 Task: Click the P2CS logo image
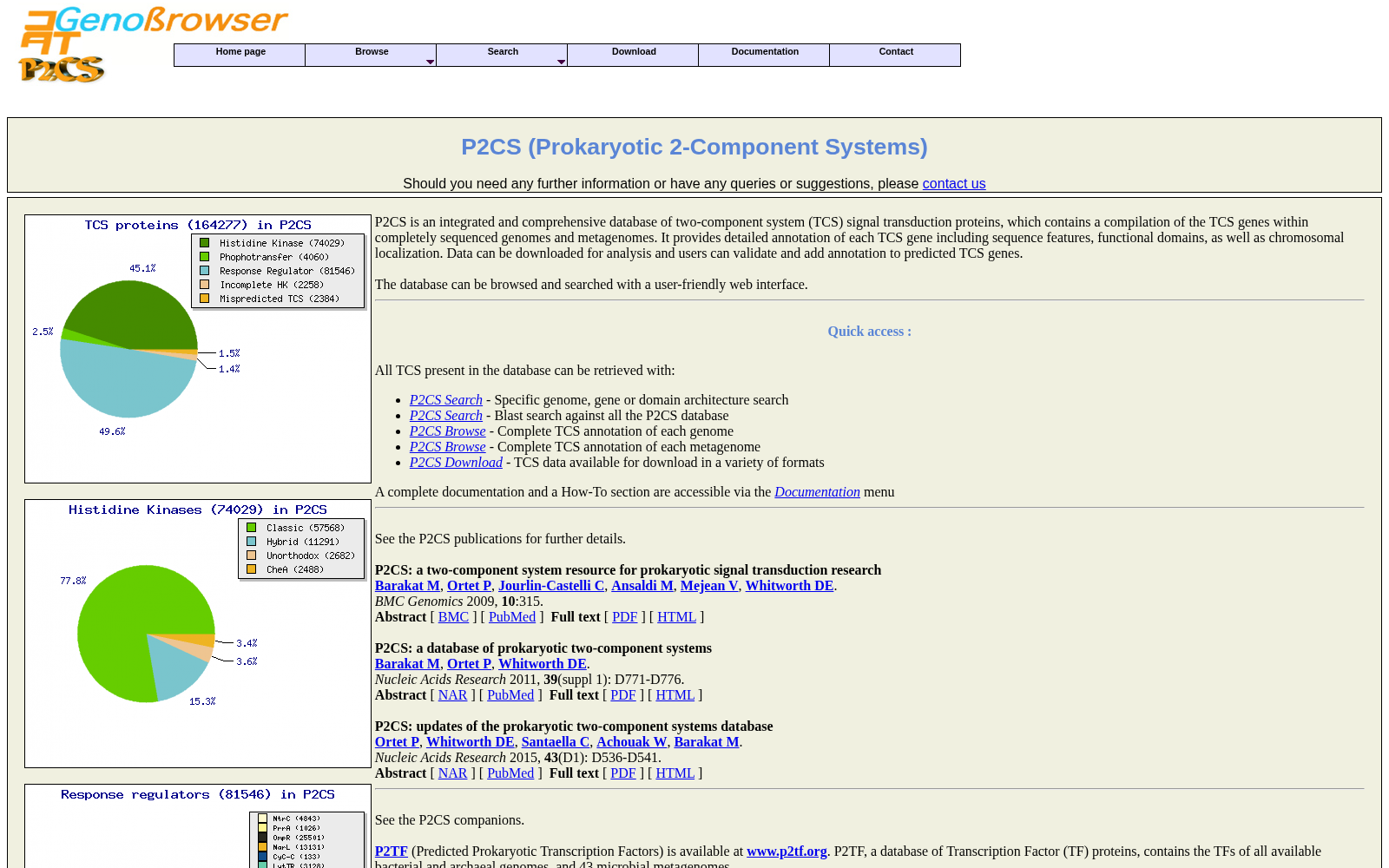tap(62, 69)
